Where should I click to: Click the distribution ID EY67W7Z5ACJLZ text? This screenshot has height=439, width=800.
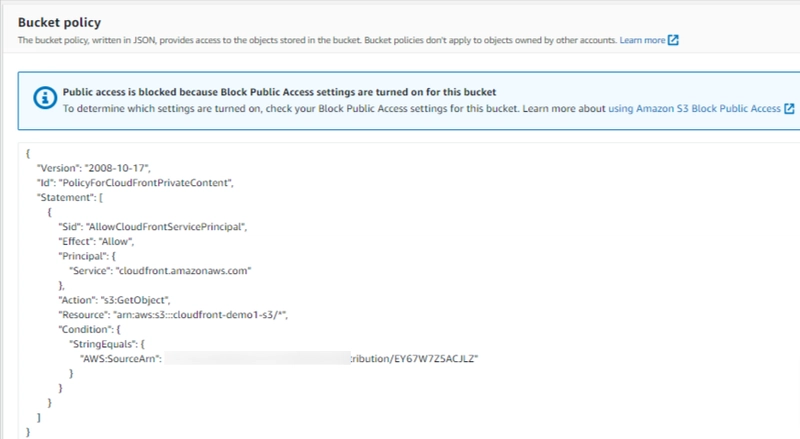pos(434,359)
